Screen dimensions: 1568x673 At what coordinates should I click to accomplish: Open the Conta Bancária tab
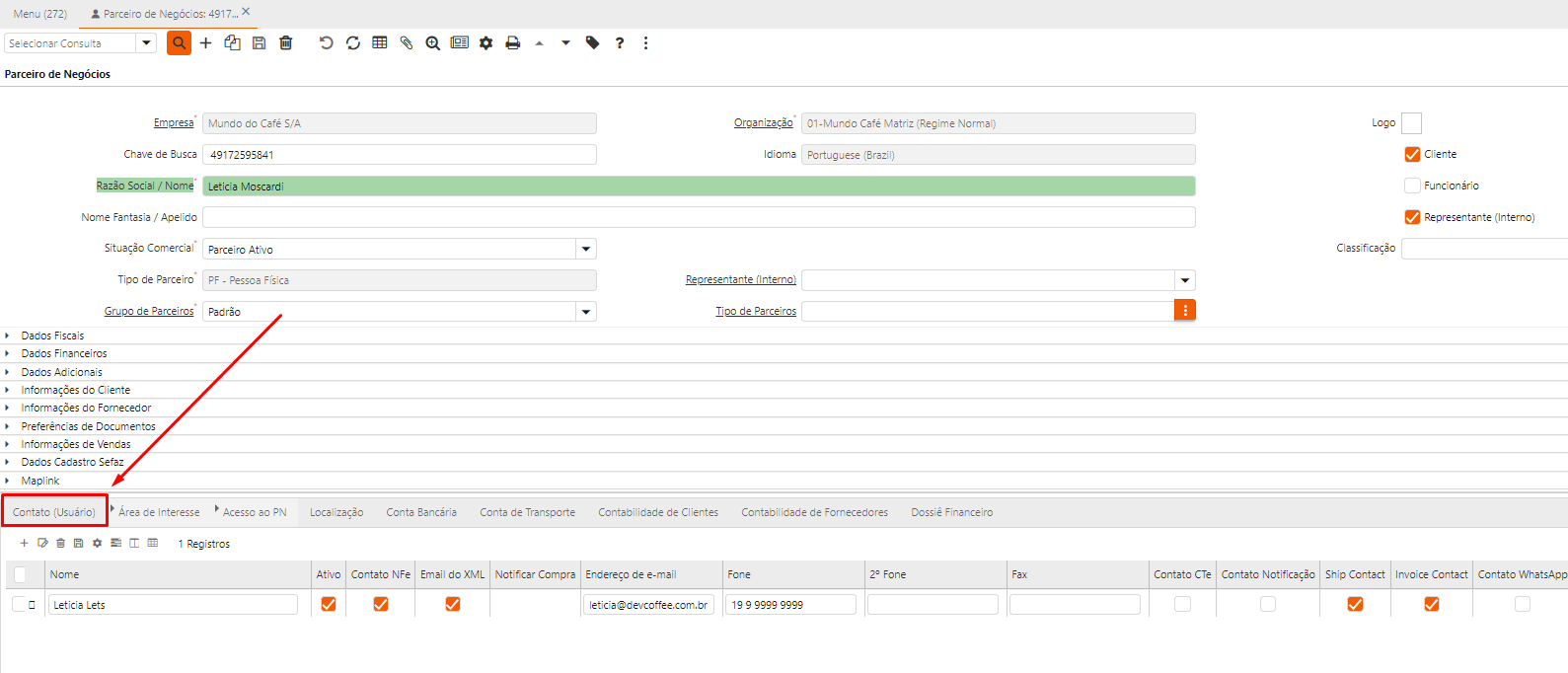click(421, 512)
